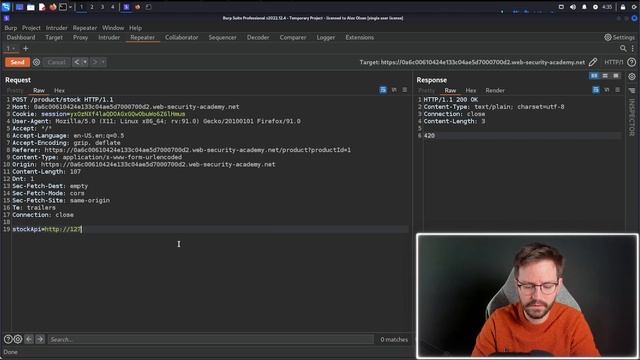Open the terminal emulator taskbar icon
This screenshot has height=360, width=640.
63,7
